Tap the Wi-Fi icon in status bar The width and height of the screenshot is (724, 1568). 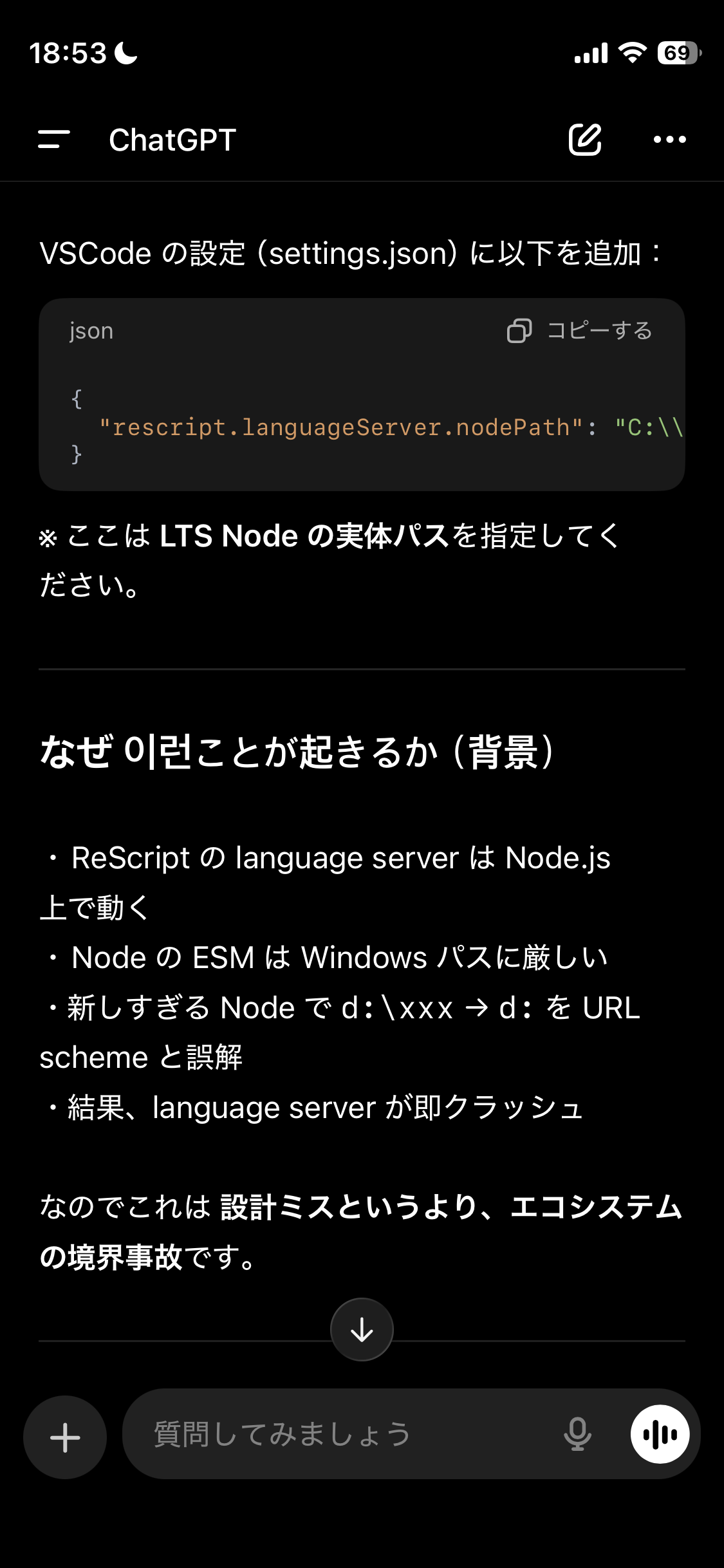click(632, 53)
